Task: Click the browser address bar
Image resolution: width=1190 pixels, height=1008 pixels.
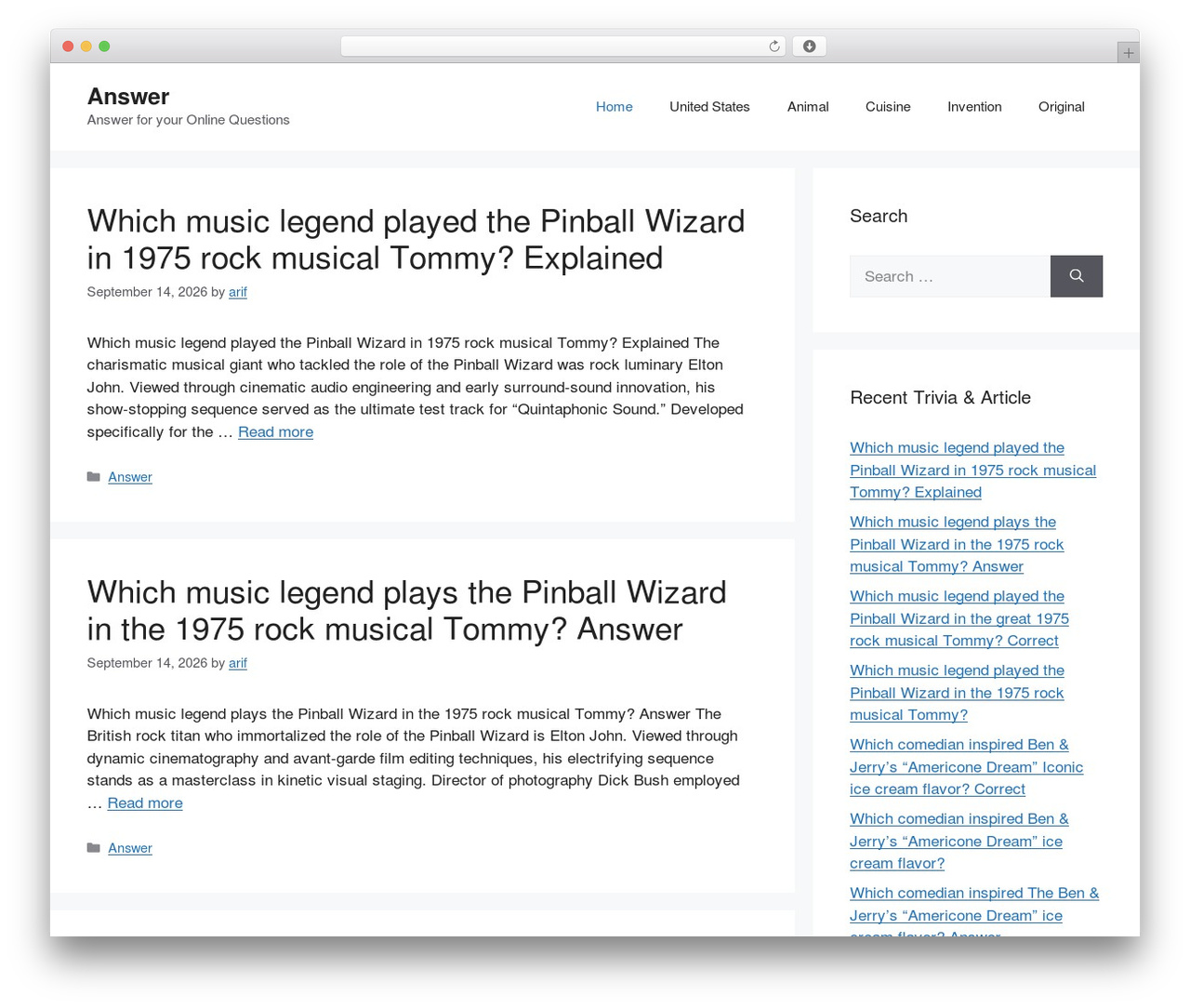Action: coord(562,46)
